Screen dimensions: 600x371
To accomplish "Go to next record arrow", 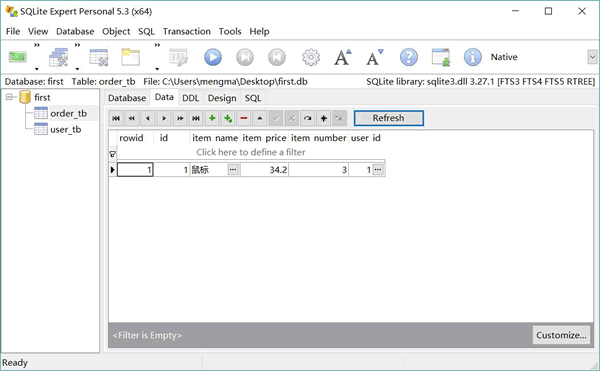I will (x=164, y=118).
